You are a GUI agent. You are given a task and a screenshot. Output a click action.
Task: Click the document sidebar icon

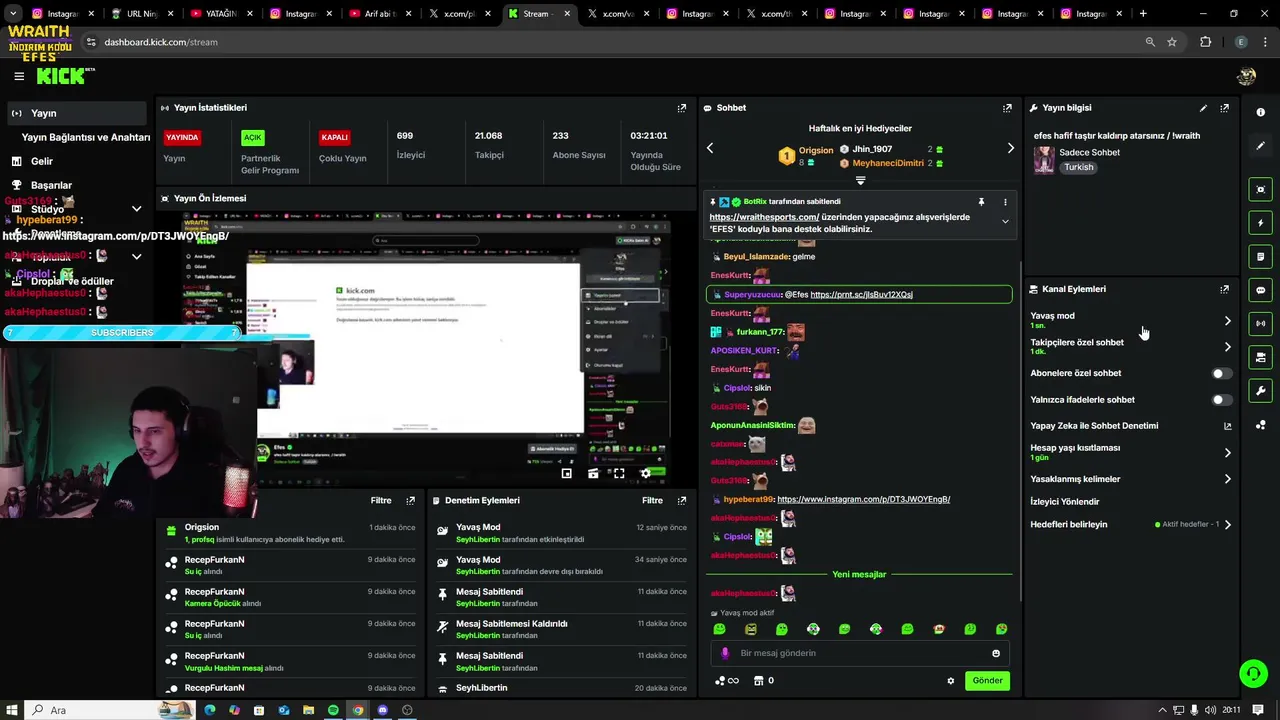tap(1260, 257)
